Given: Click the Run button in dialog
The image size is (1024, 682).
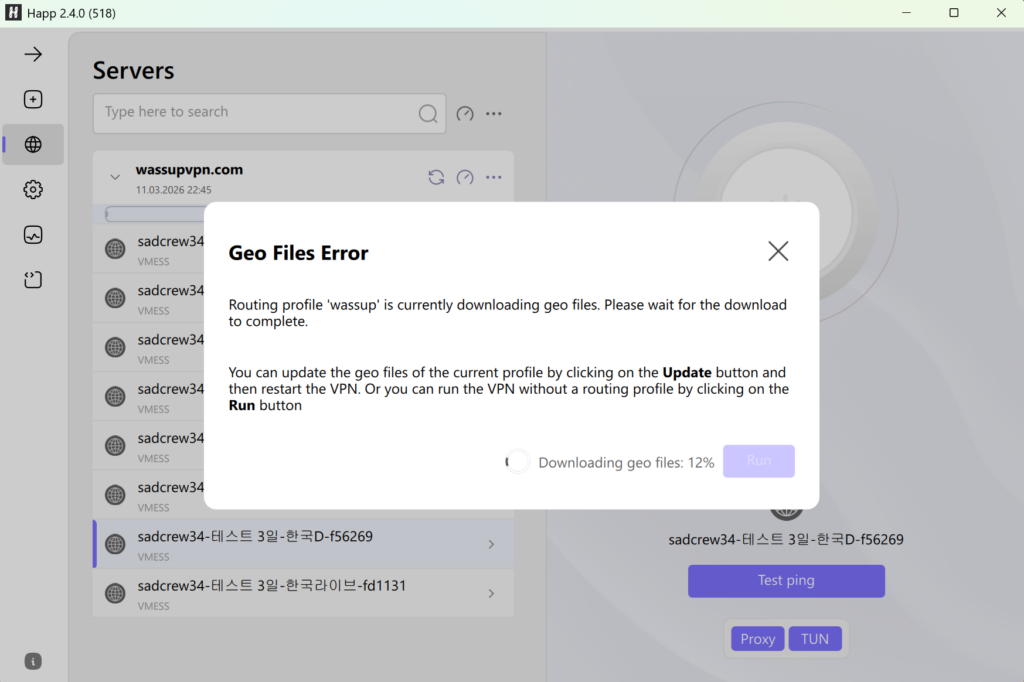Looking at the screenshot, I should tap(758, 461).
